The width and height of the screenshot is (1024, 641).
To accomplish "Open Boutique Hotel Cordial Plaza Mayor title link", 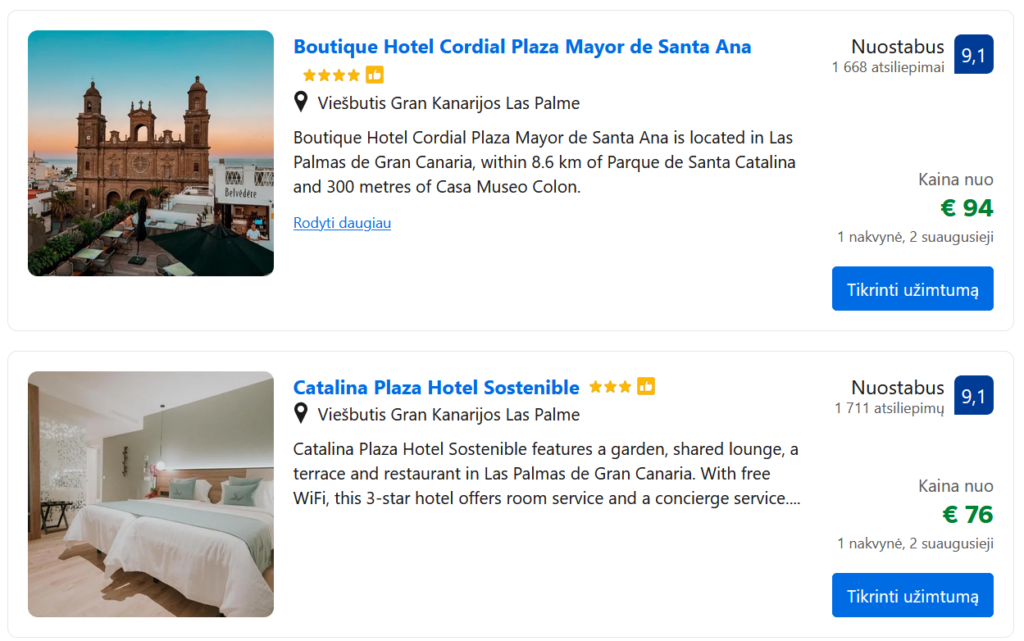I will click(x=522, y=47).
